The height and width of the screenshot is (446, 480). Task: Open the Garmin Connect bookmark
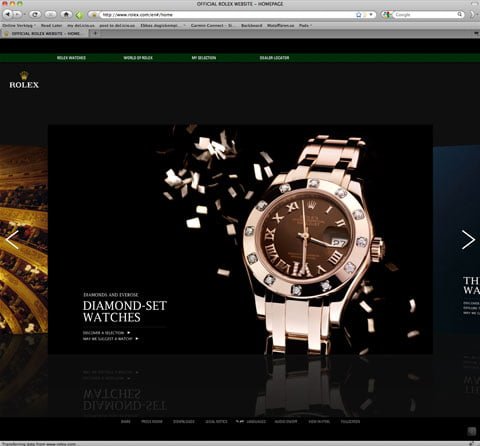[212, 25]
